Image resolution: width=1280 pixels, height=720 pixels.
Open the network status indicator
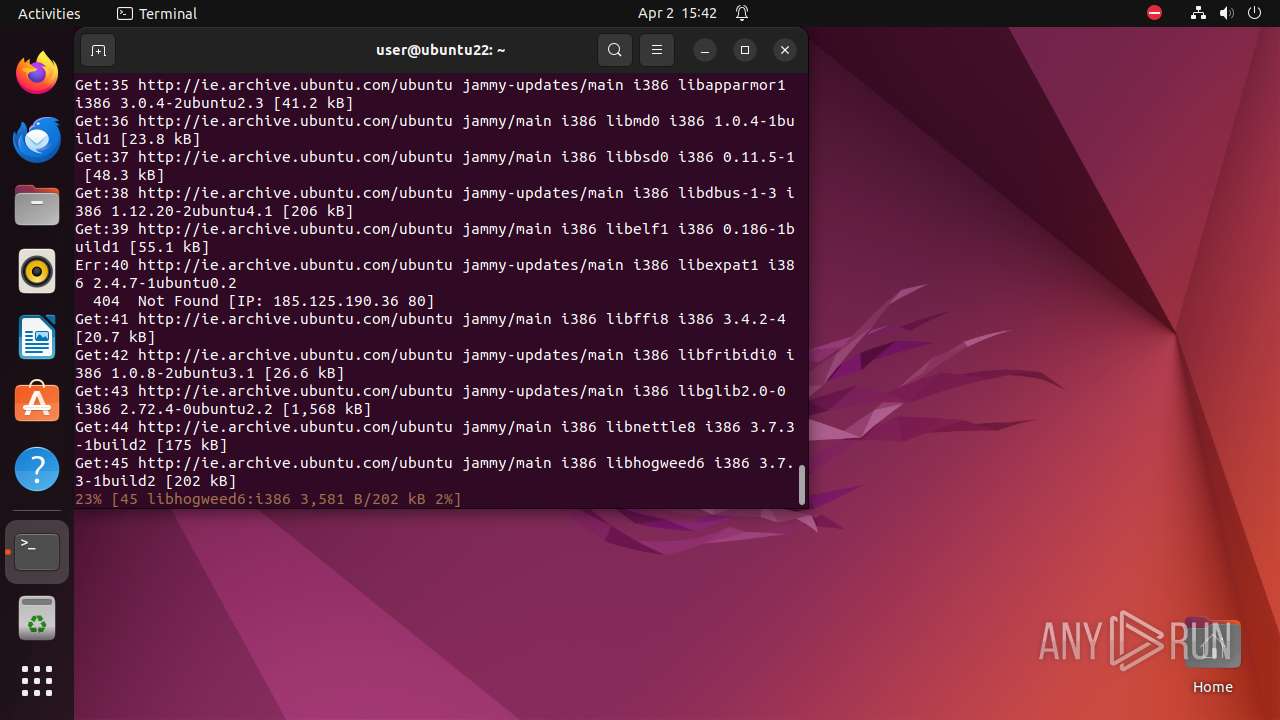tap(1198, 13)
